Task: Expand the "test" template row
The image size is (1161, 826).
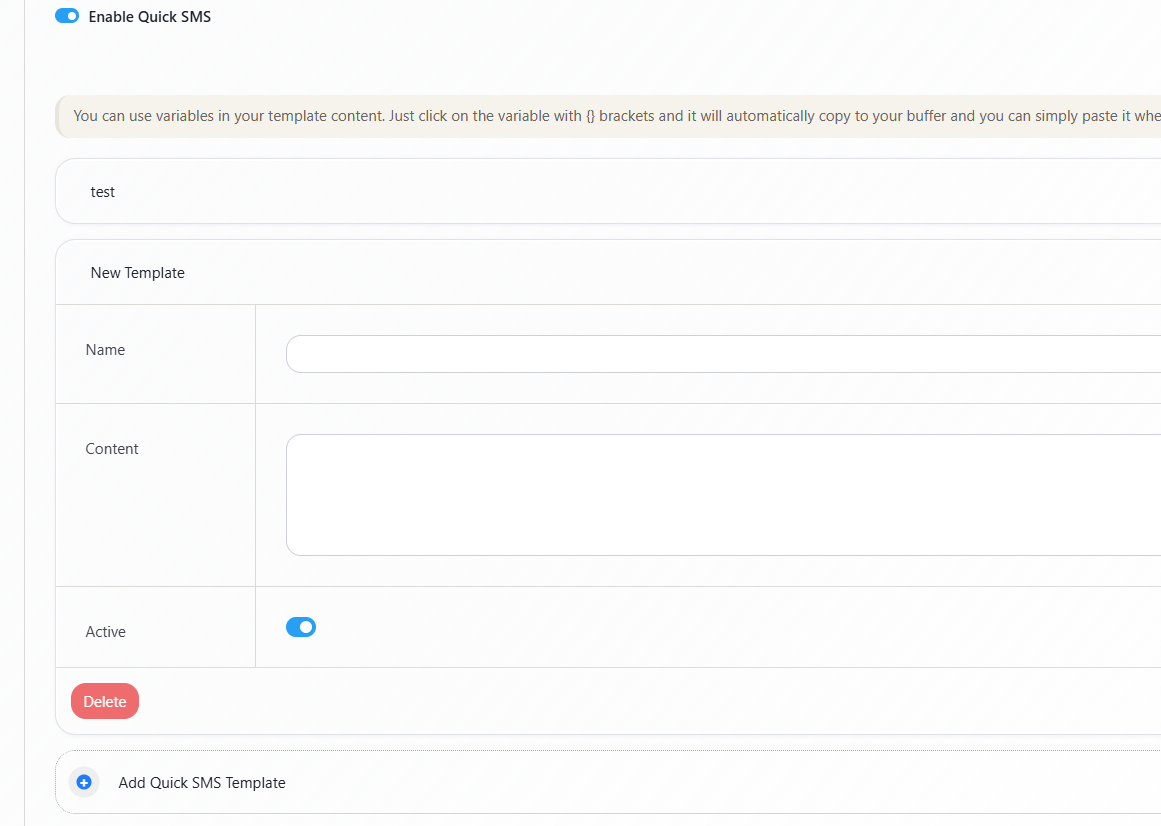Action: [x=600, y=191]
